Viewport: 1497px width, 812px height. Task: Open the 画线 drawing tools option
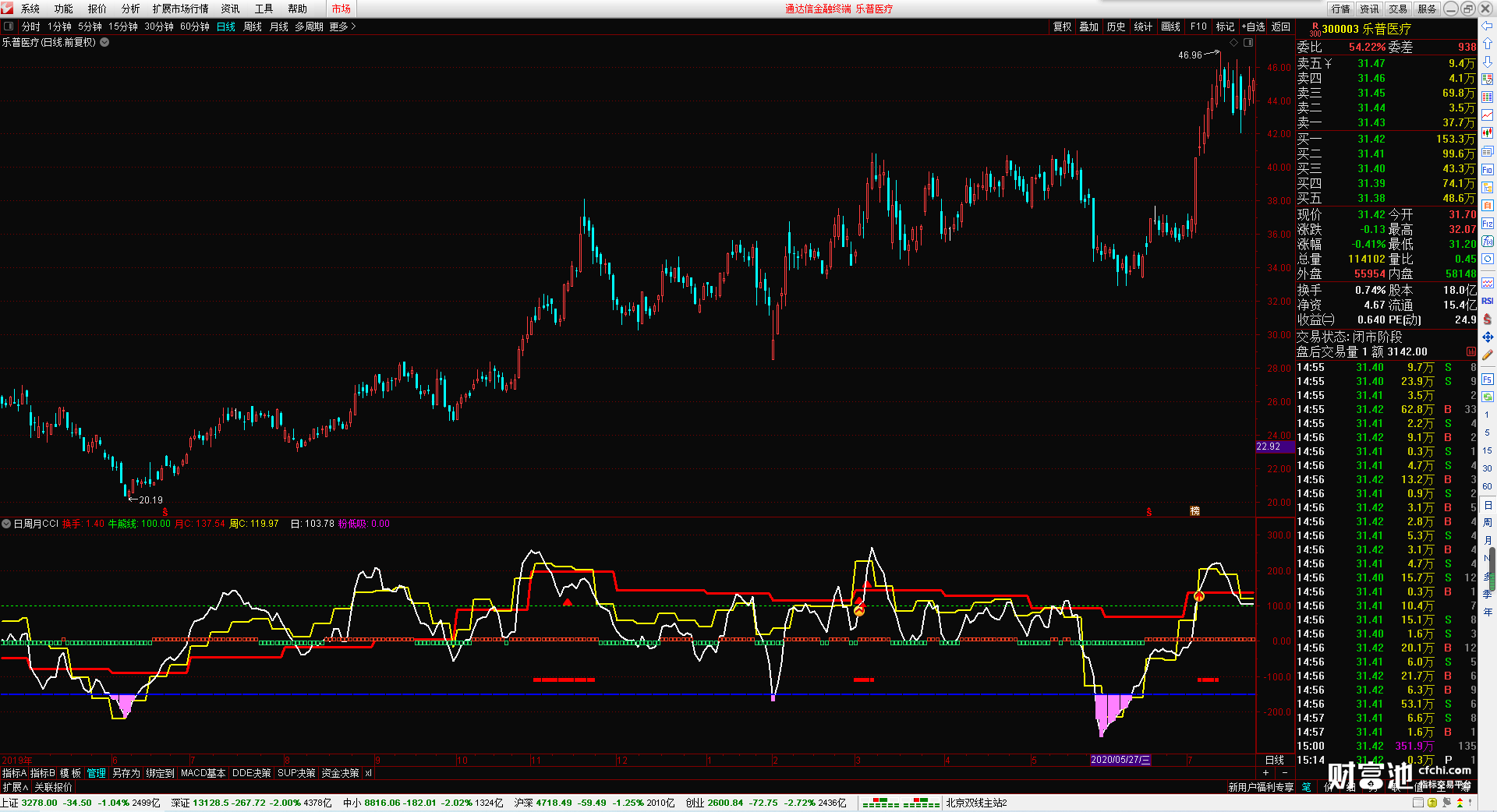point(1170,26)
